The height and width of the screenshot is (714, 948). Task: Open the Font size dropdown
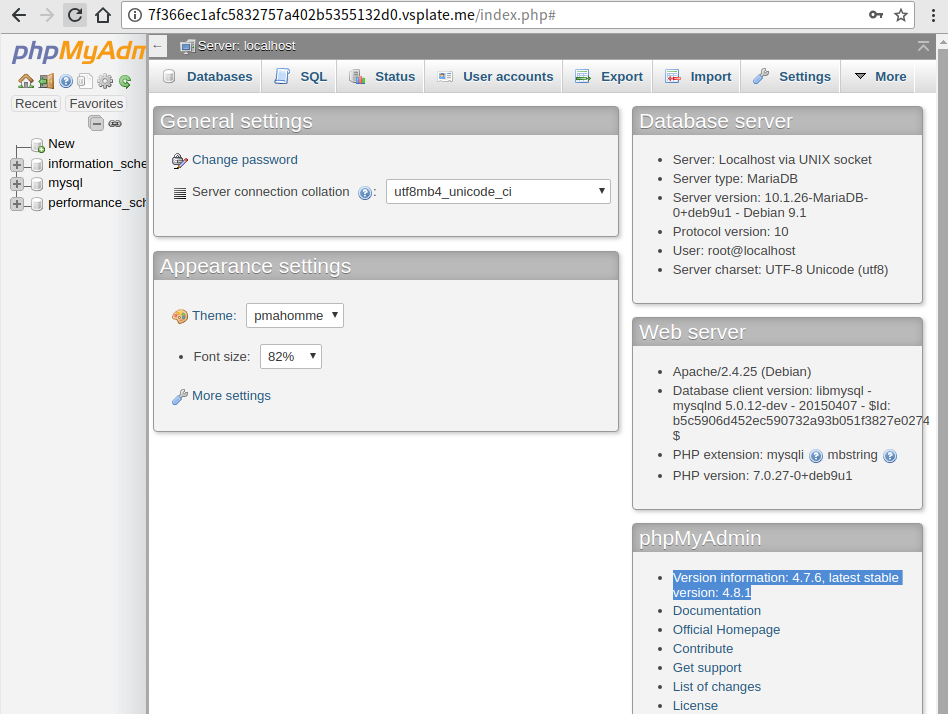(x=291, y=357)
